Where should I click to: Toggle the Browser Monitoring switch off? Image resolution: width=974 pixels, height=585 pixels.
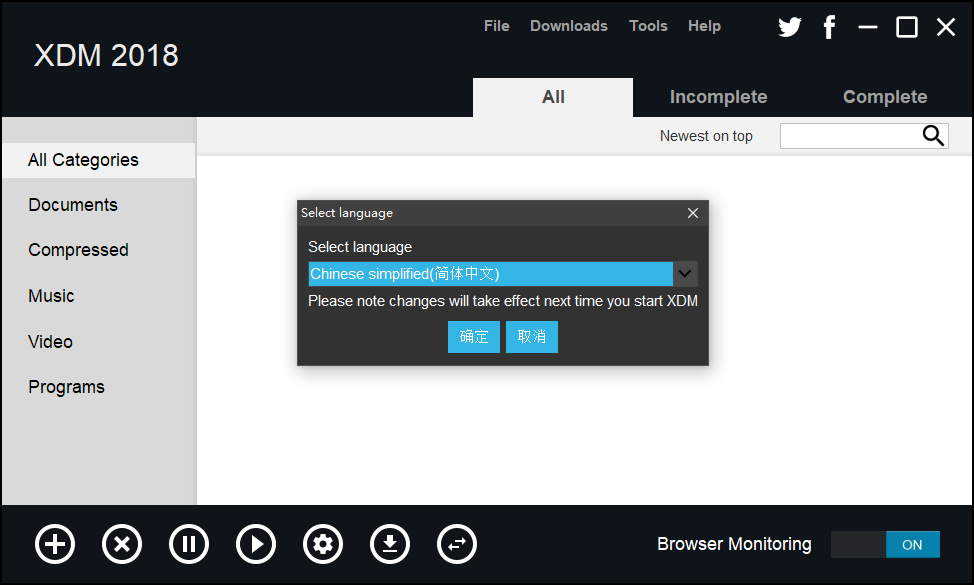coord(885,544)
